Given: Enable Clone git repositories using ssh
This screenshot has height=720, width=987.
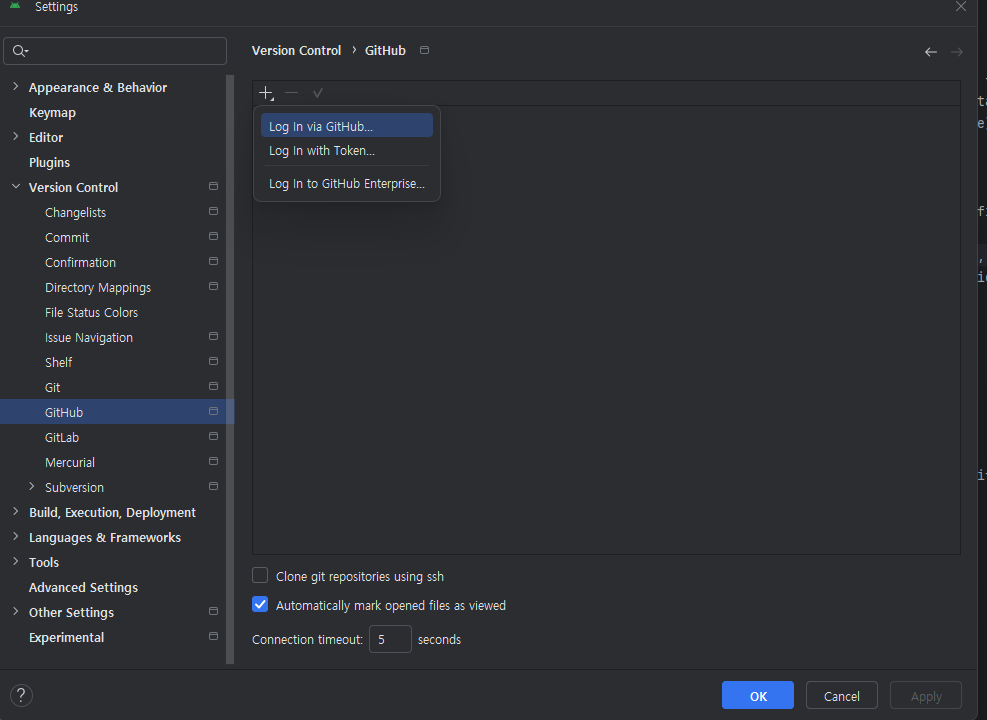Looking at the screenshot, I should click(260, 575).
